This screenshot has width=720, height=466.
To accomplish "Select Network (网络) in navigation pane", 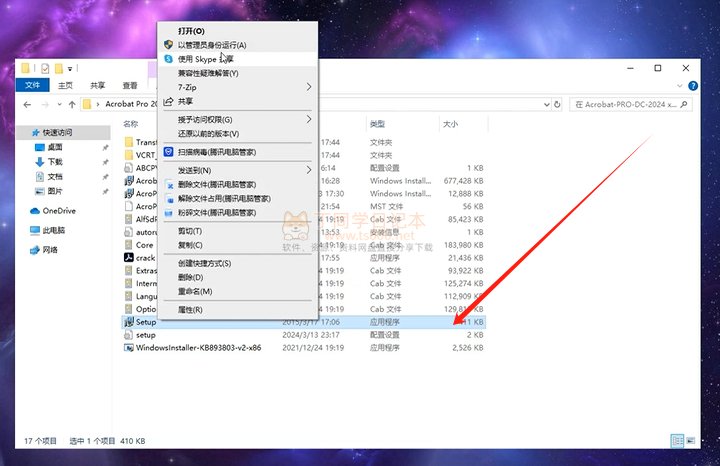I will click(x=44, y=250).
